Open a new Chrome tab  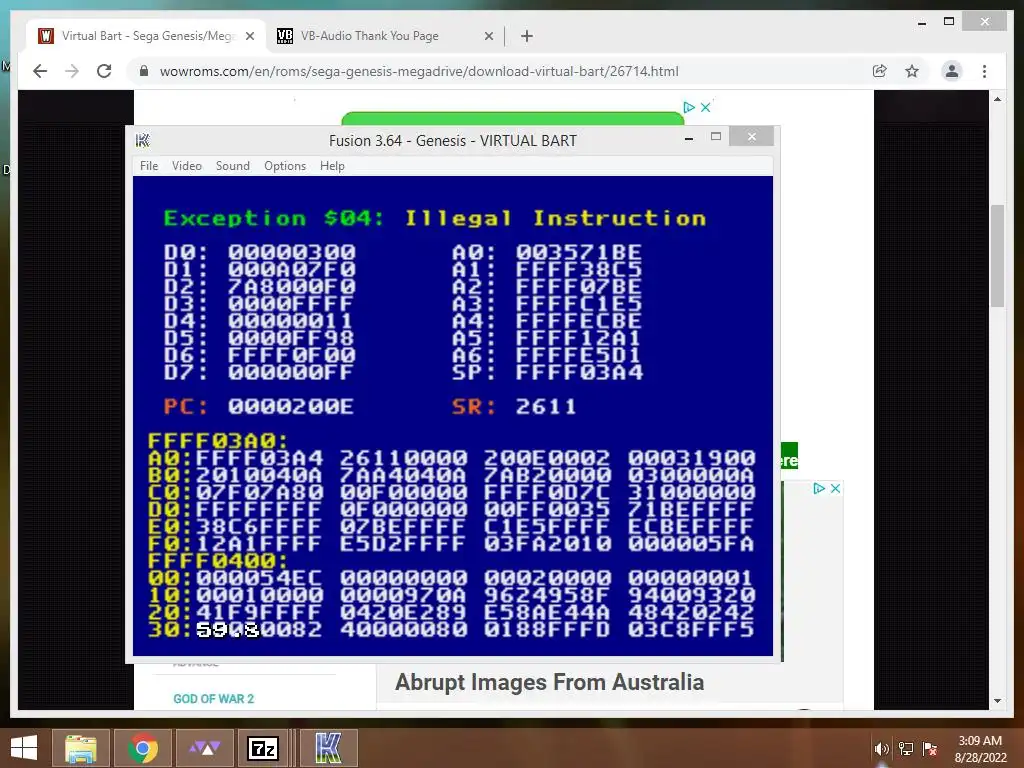click(527, 36)
